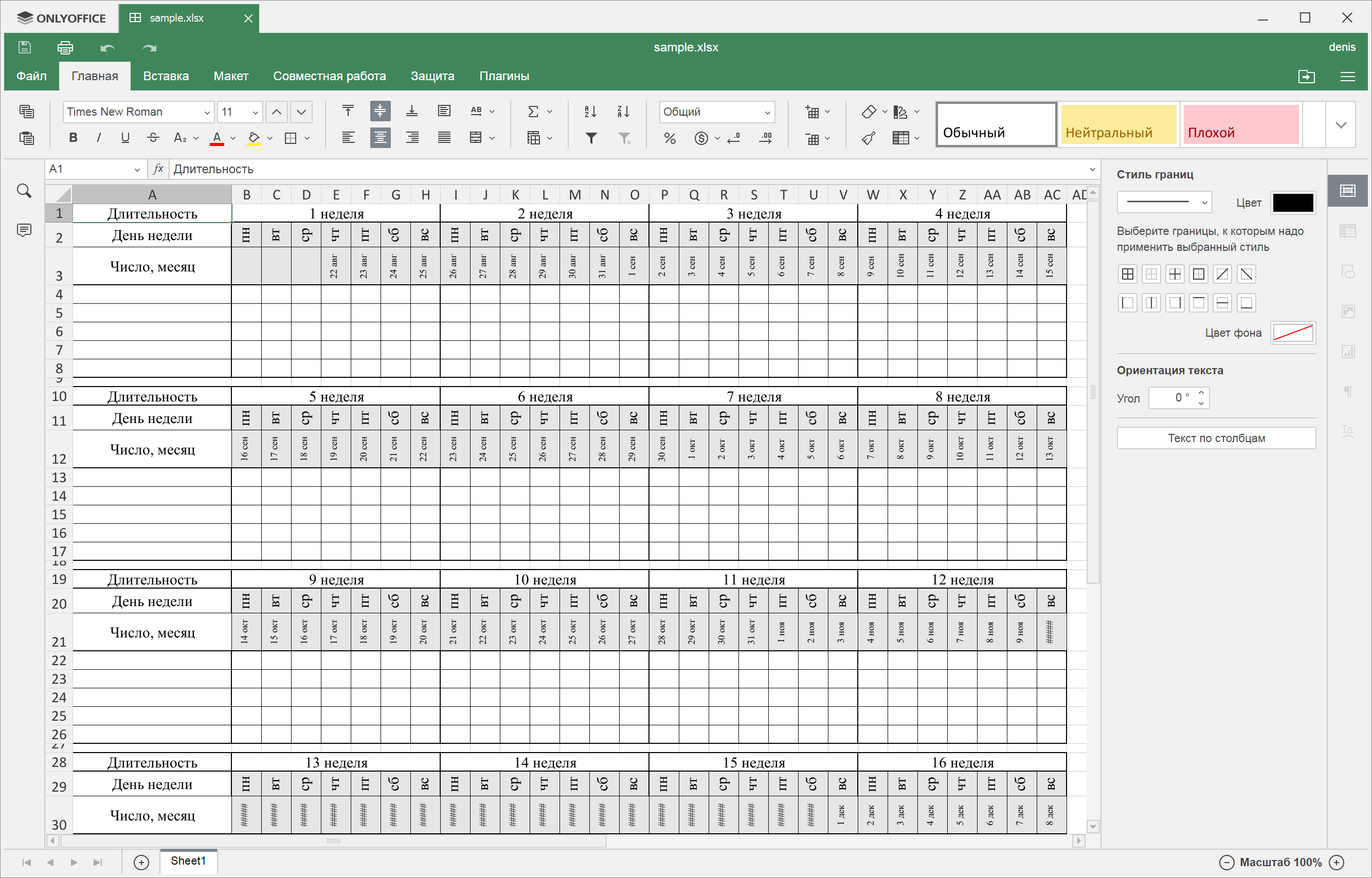The height and width of the screenshot is (878, 1372).
Task: Click the copy style paintbrush icon
Action: 869,138
